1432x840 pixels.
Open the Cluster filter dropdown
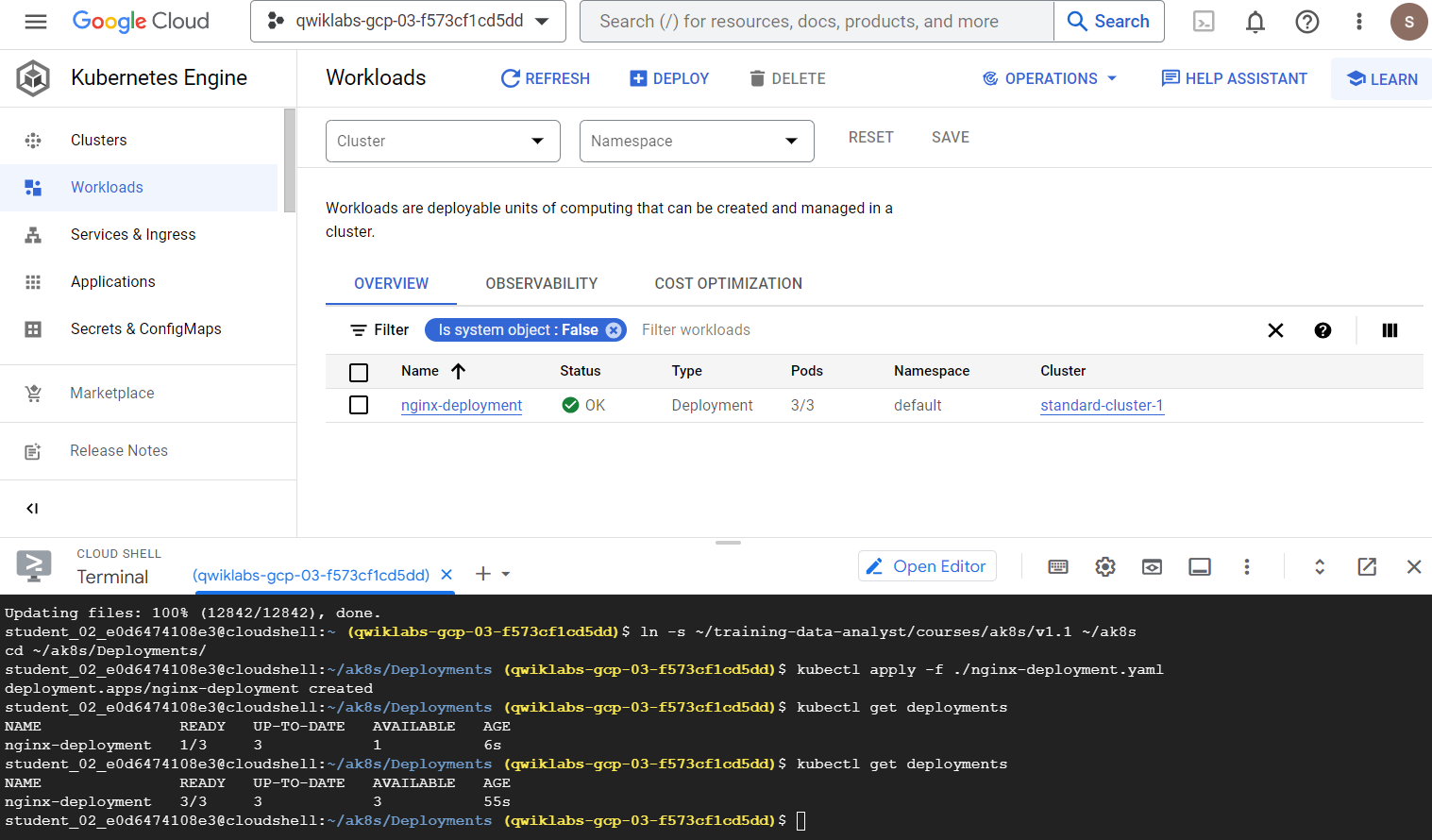click(443, 141)
